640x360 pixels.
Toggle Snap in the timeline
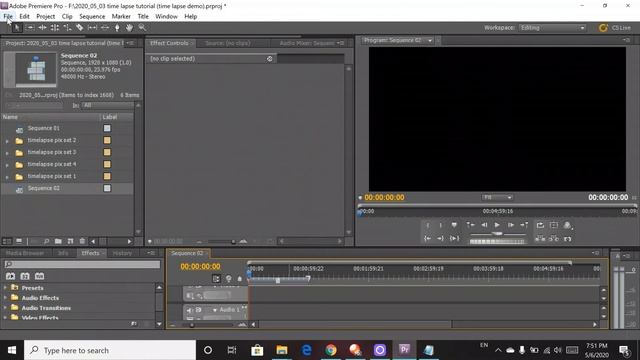216,279
